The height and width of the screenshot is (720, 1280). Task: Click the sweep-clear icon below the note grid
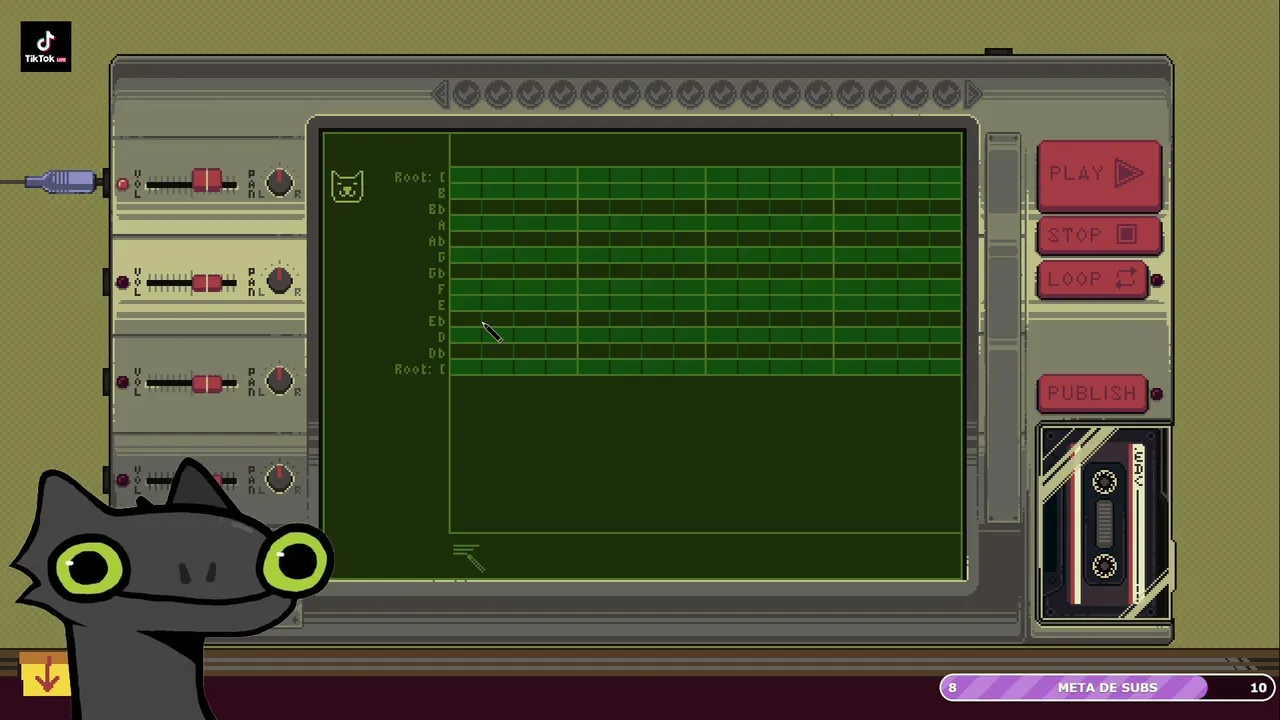(468, 557)
